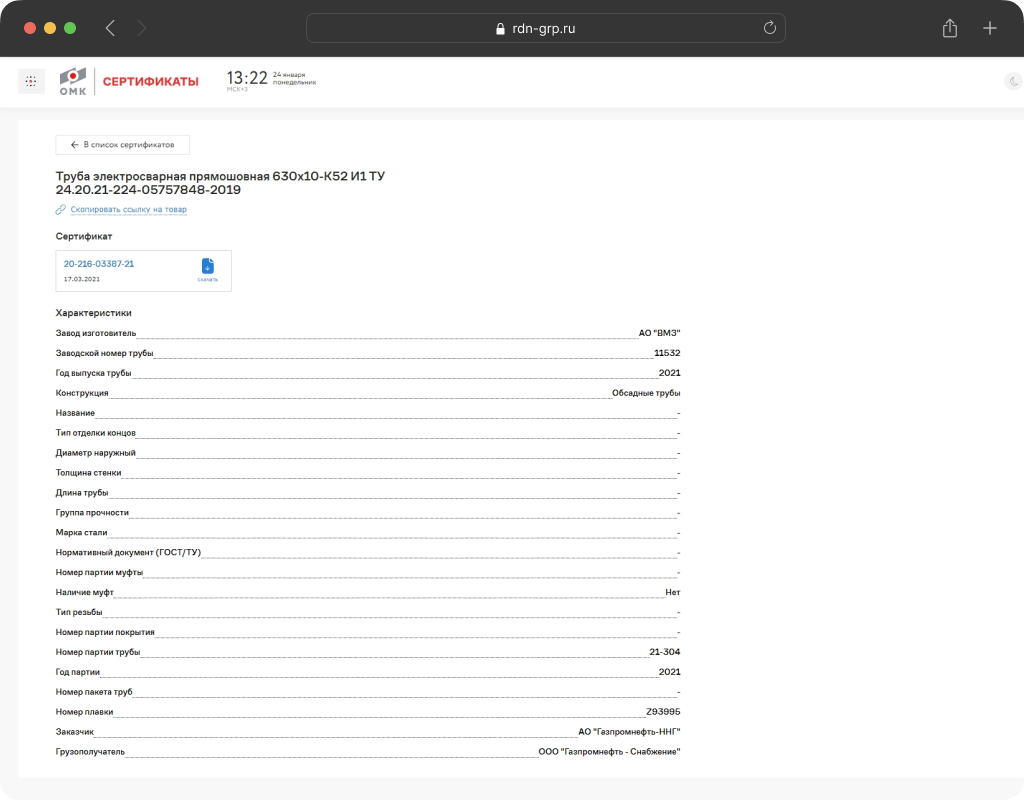The width and height of the screenshot is (1024, 800).
Task: Select the customer value АО Газпромнефть-ННГ
Action: [630, 732]
